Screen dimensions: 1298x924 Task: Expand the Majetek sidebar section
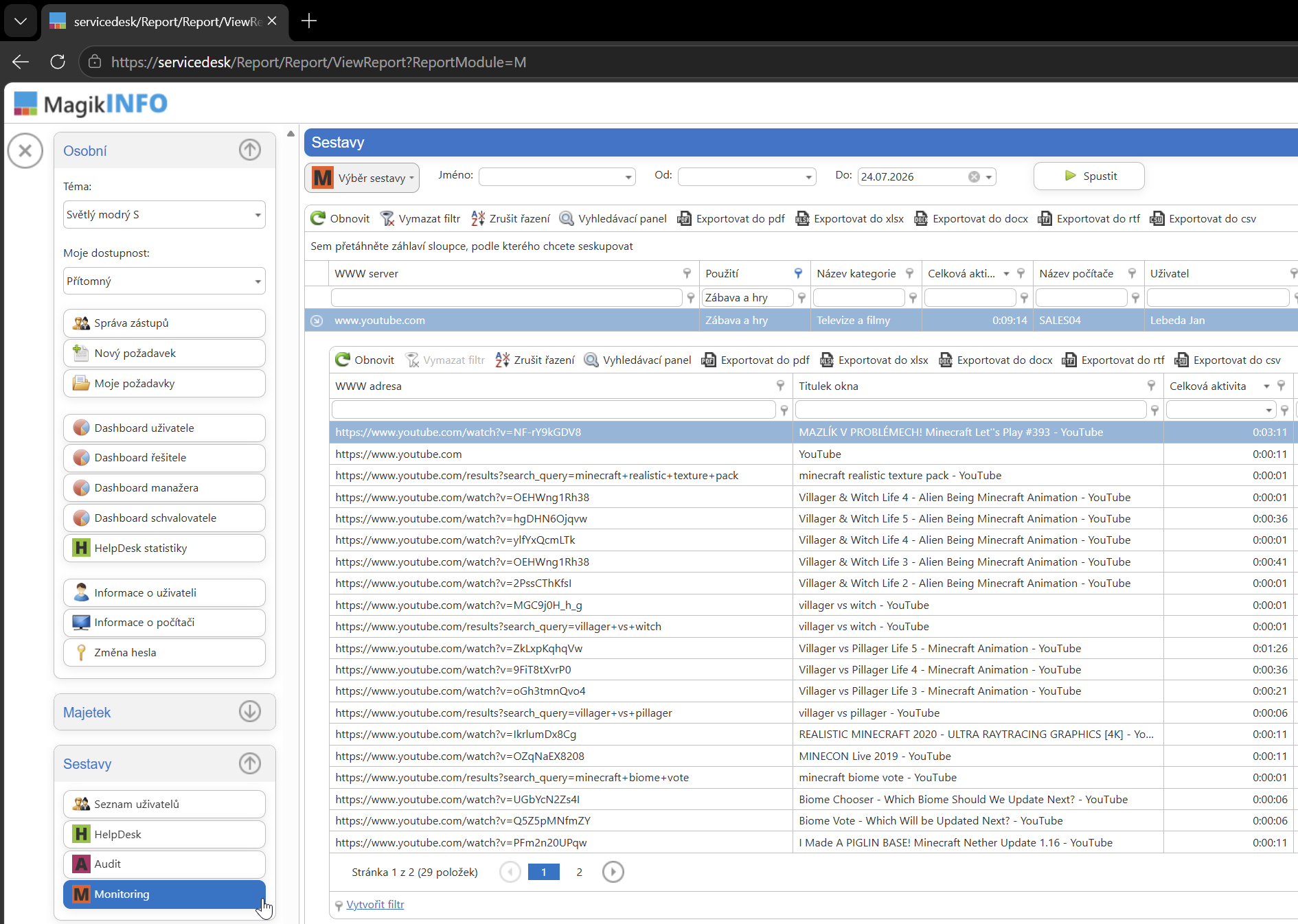click(250, 711)
